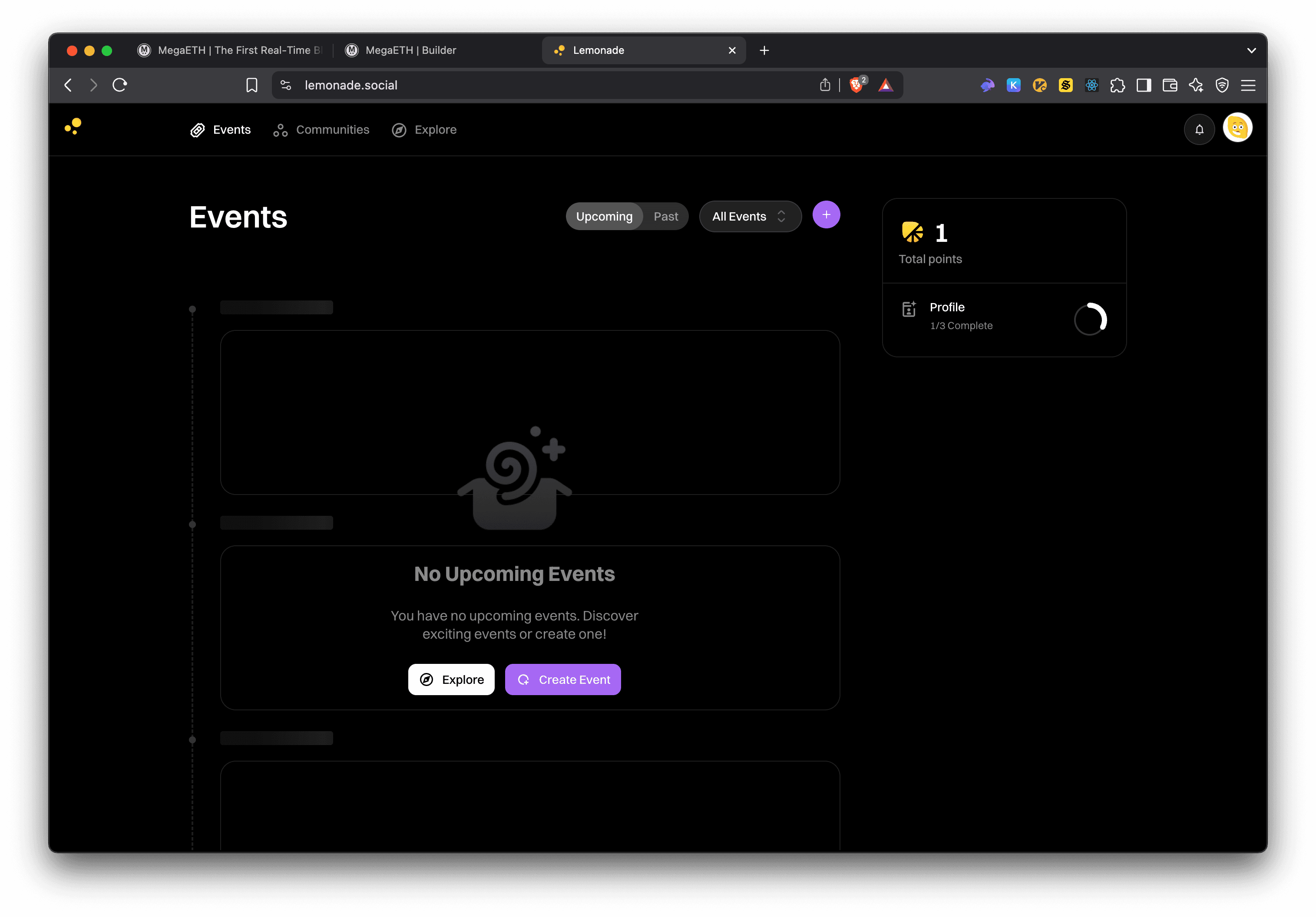
Task: Toggle the browser sidebar panel
Action: coord(1144,86)
